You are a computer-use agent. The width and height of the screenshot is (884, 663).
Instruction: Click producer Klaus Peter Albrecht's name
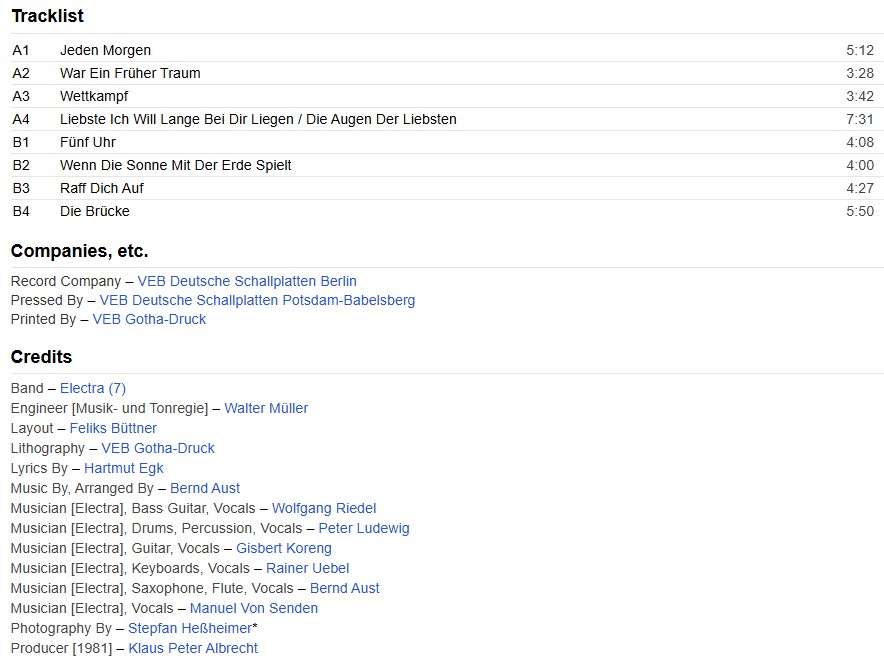[x=193, y=648]
